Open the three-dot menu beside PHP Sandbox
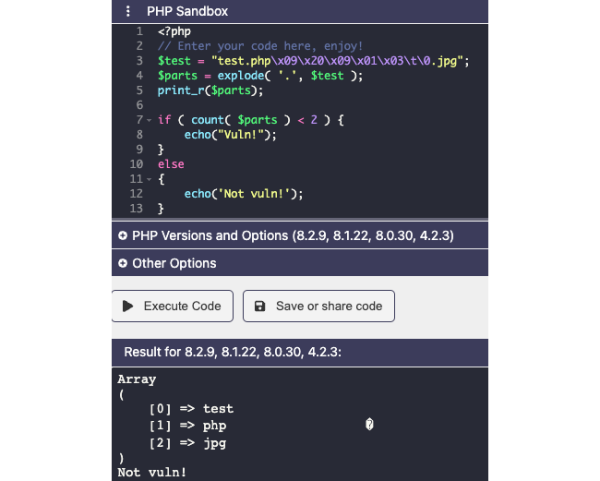This screenshot has height=481, width=600. coord(128,11)
